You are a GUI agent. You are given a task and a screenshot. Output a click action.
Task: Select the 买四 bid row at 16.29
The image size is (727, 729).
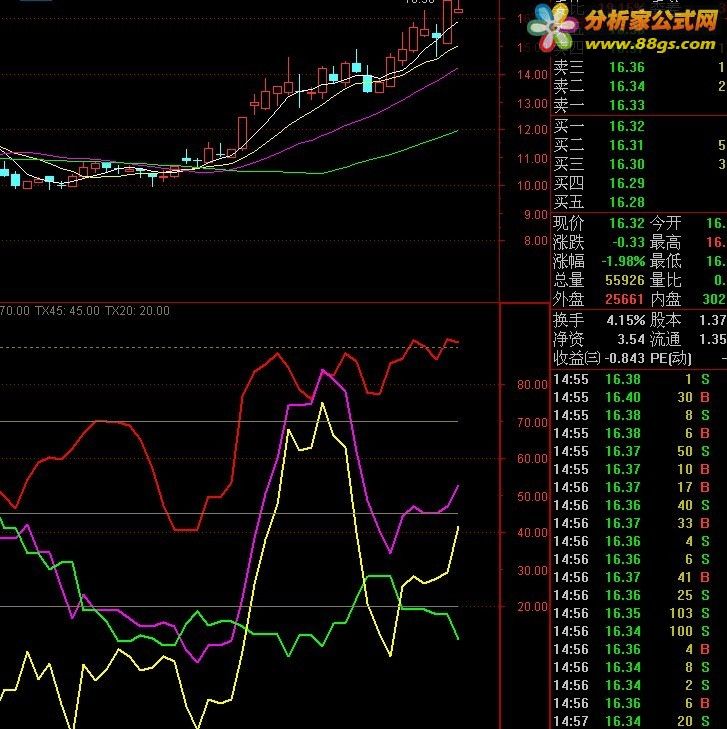click(x=640, y=183)
